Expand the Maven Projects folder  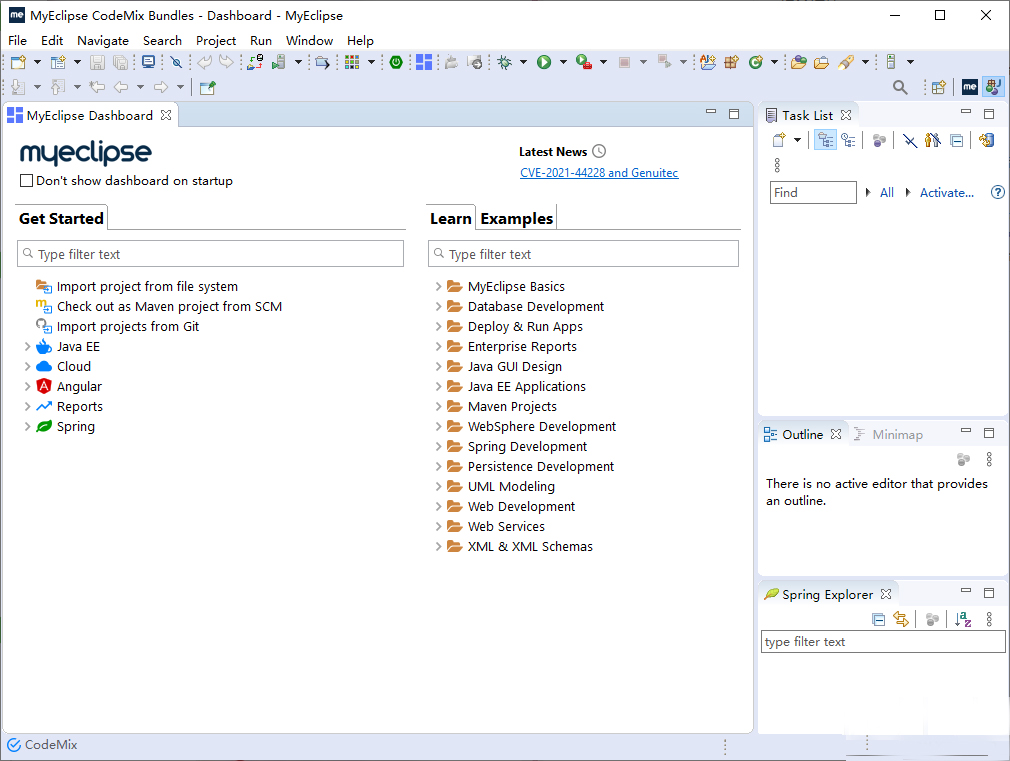point(438,407)
